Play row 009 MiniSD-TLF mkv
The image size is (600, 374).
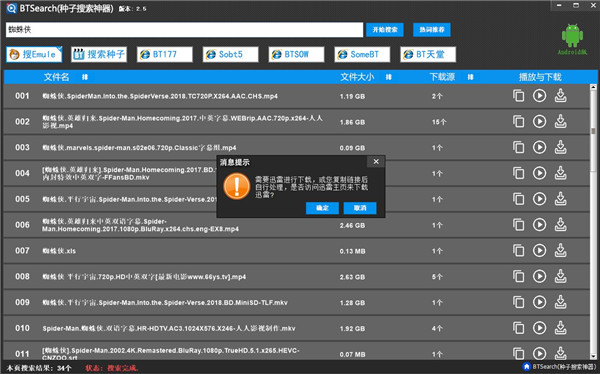coord(540,302)
